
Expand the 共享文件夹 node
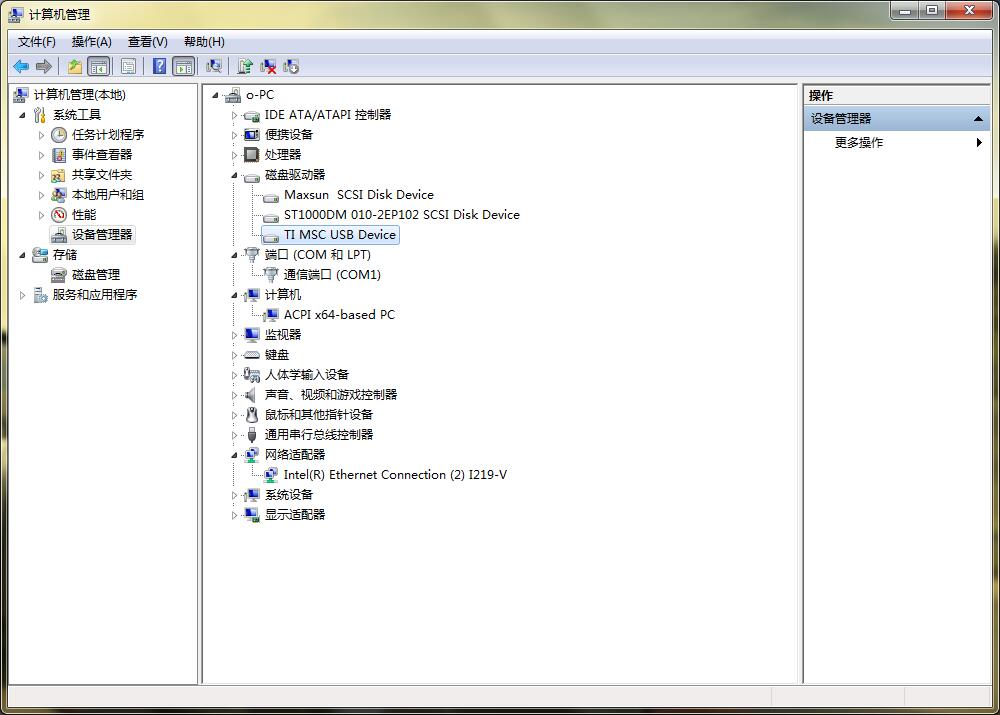tap(41, 175)
